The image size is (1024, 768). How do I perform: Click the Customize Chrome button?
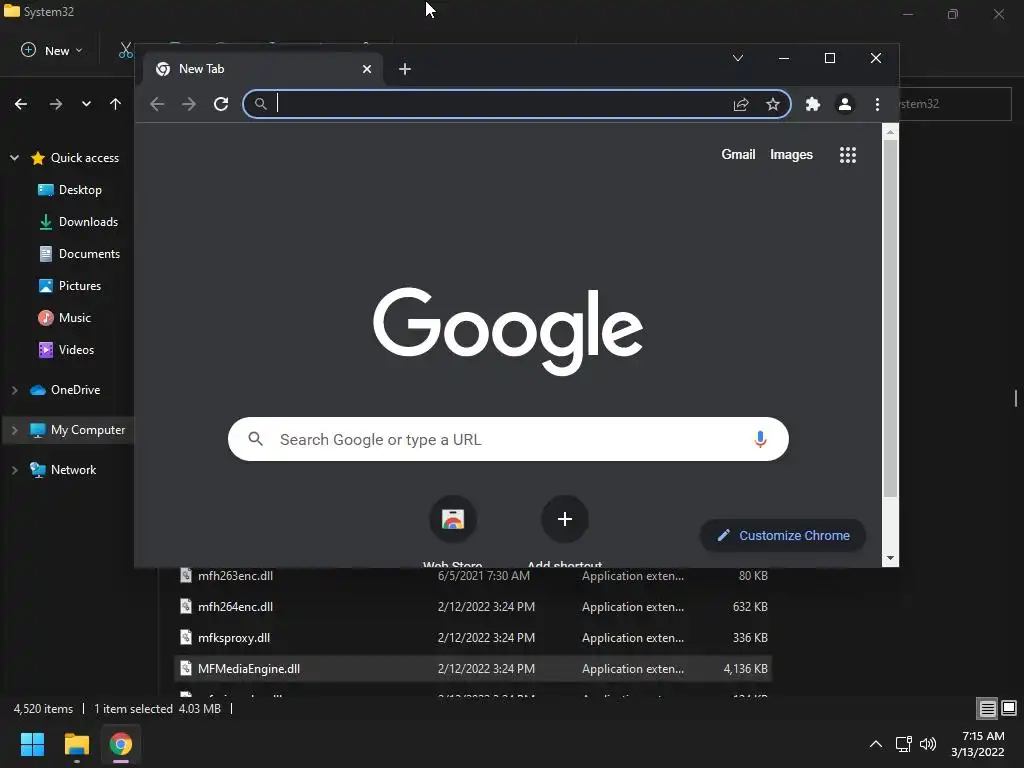point(783,535)
